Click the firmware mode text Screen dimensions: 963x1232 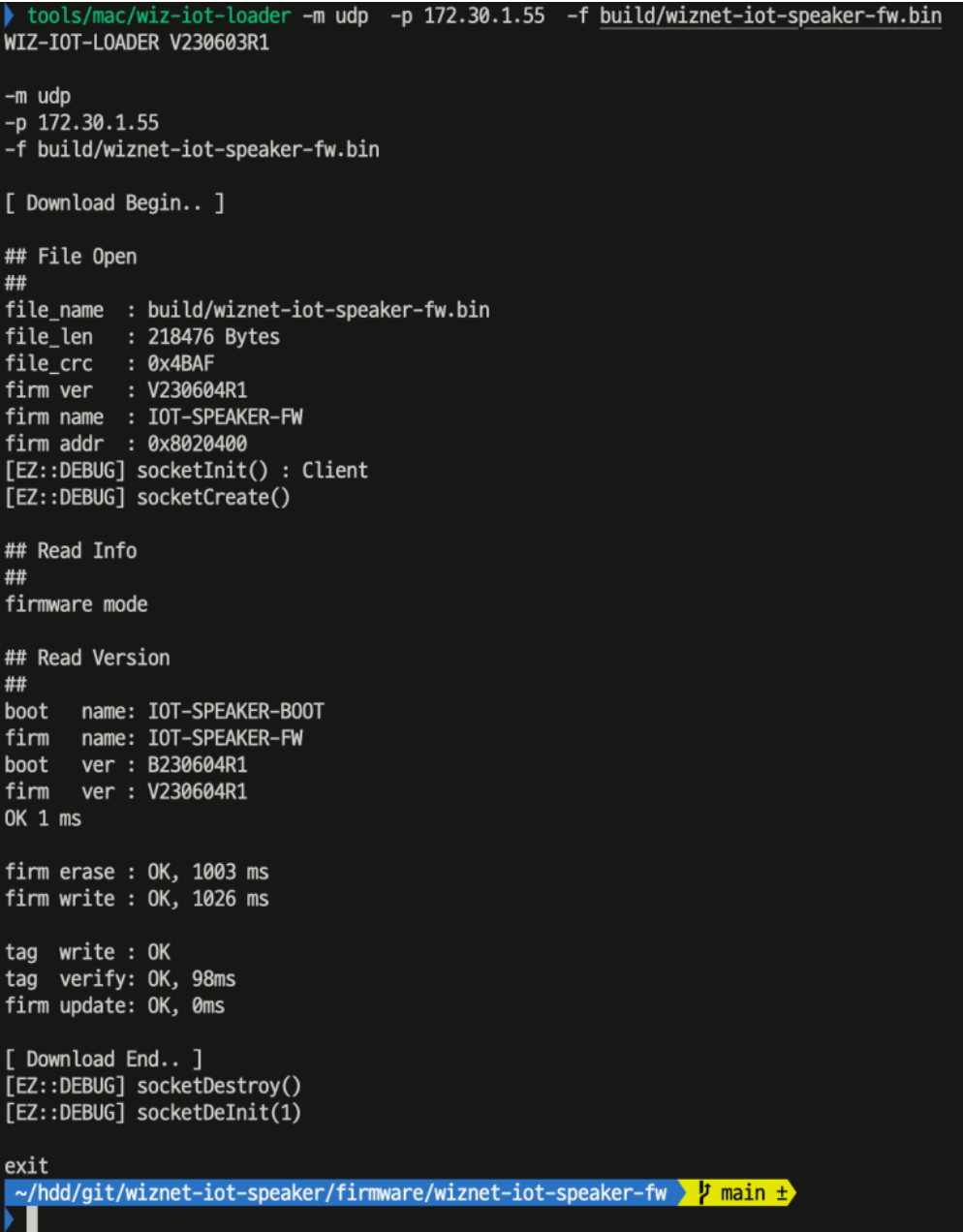77,604
